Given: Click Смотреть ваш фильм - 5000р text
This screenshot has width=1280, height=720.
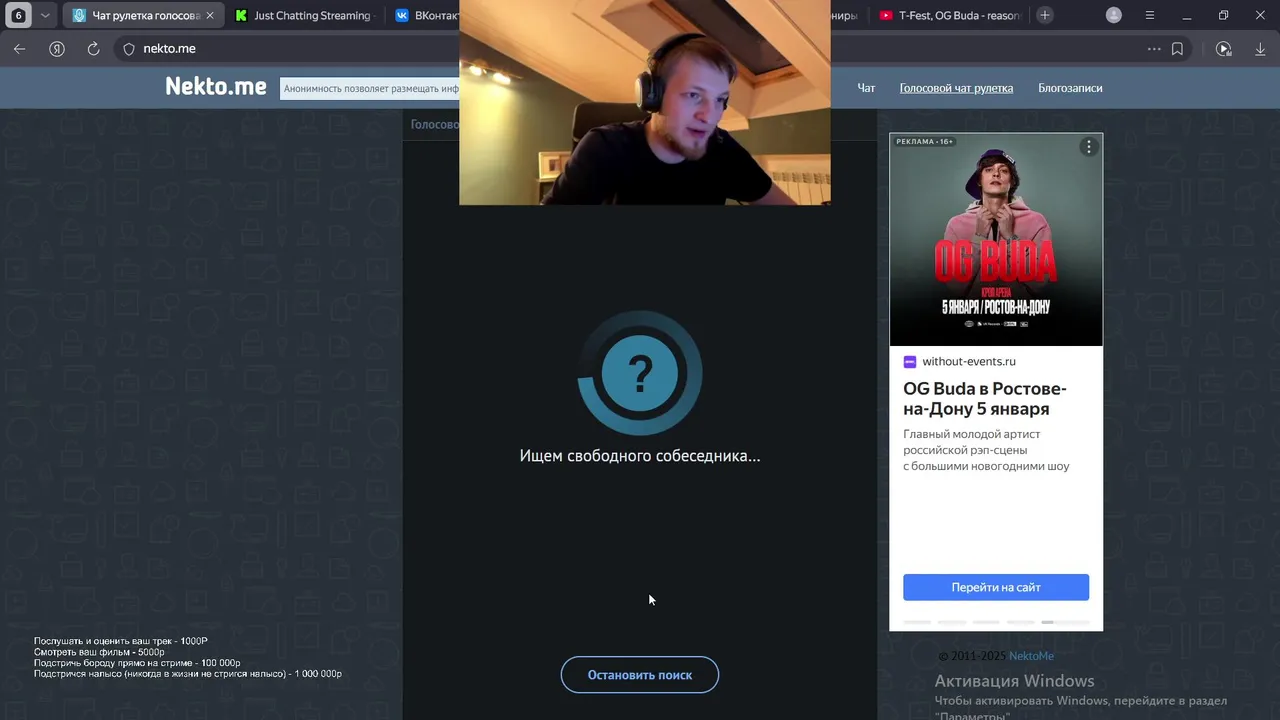Looking at the screenshot, I should pyautogui.click(x=99, y=652).
